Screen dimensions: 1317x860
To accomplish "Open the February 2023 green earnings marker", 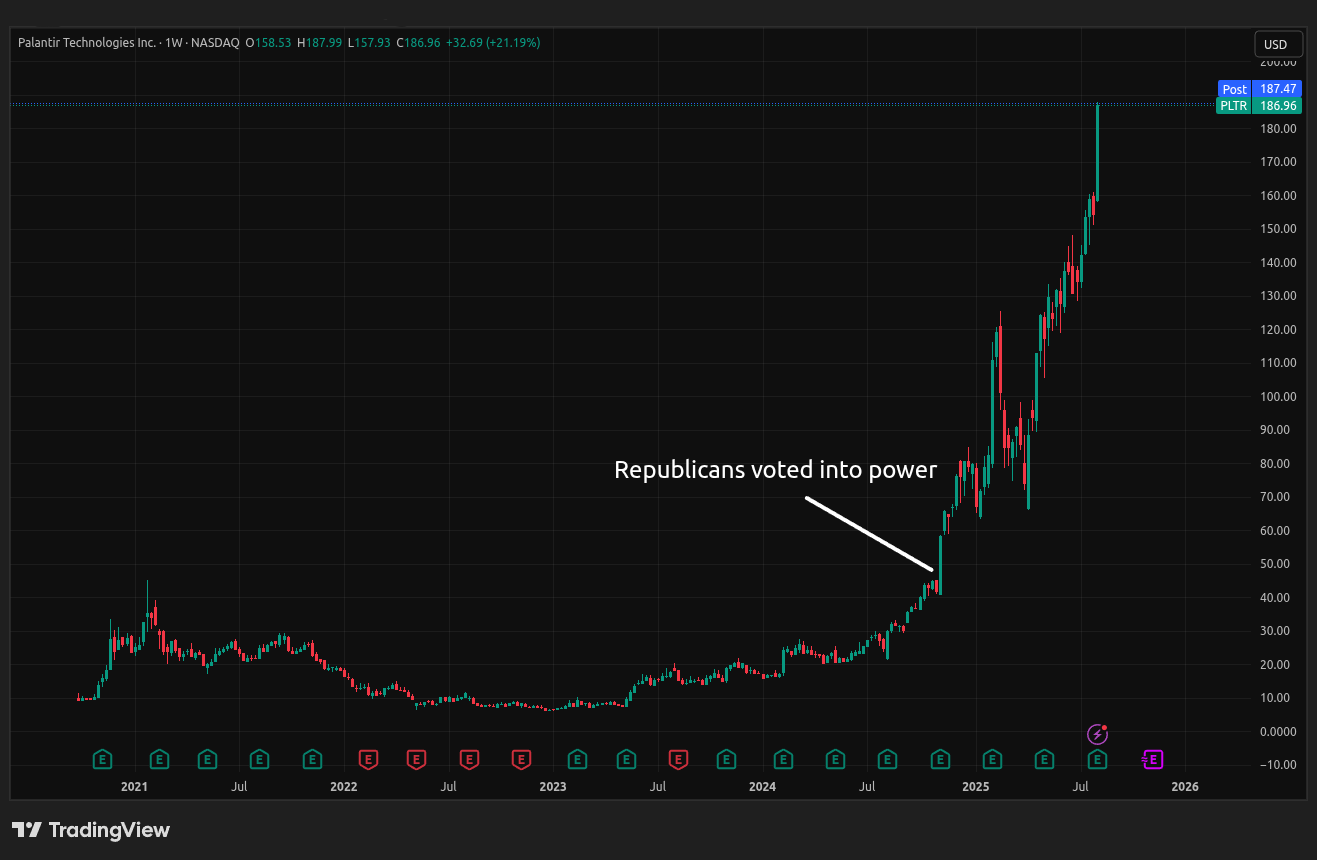I will 577,760.
